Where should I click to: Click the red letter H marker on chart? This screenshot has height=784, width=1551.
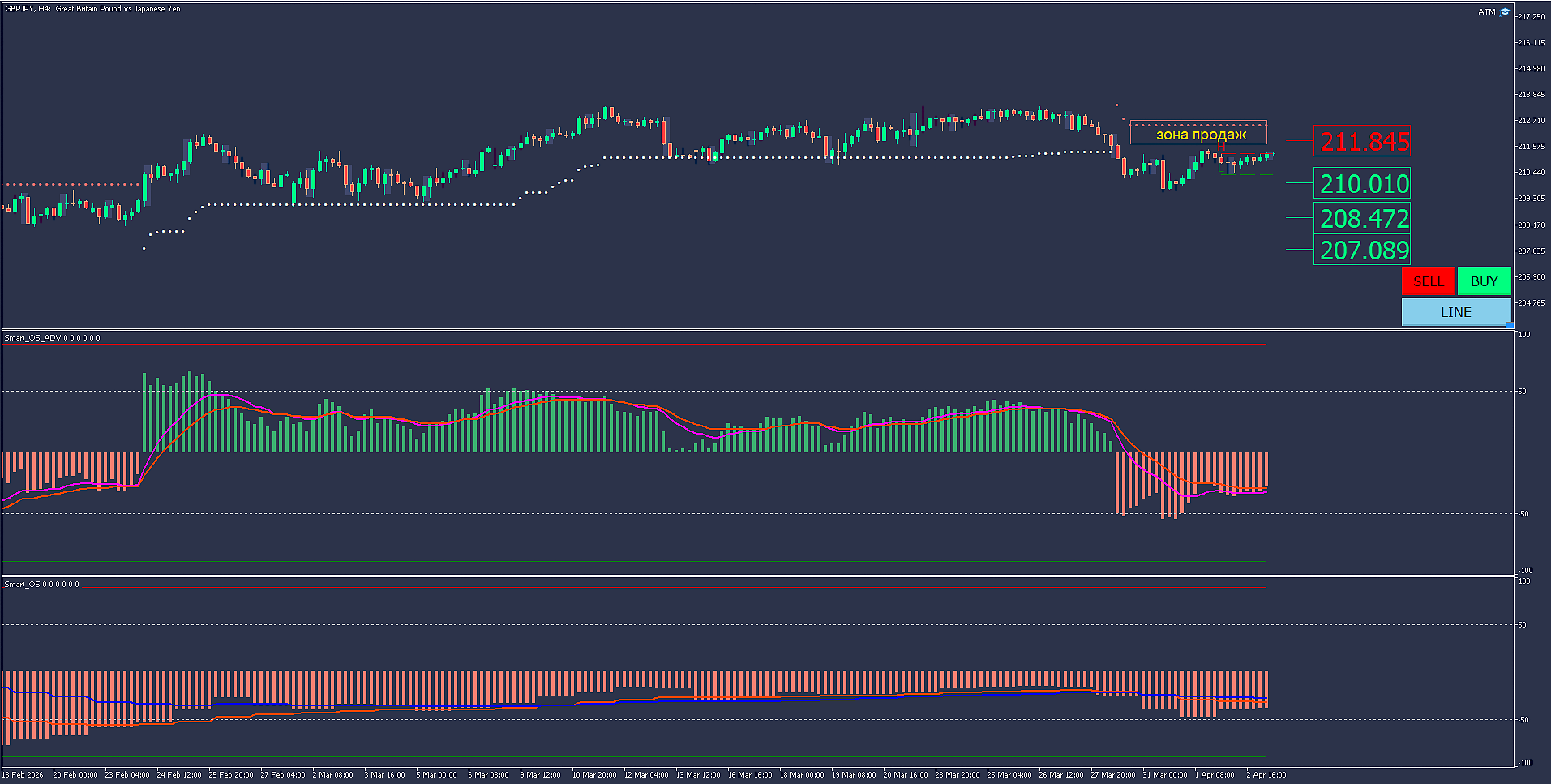[x=1221, y=147]
